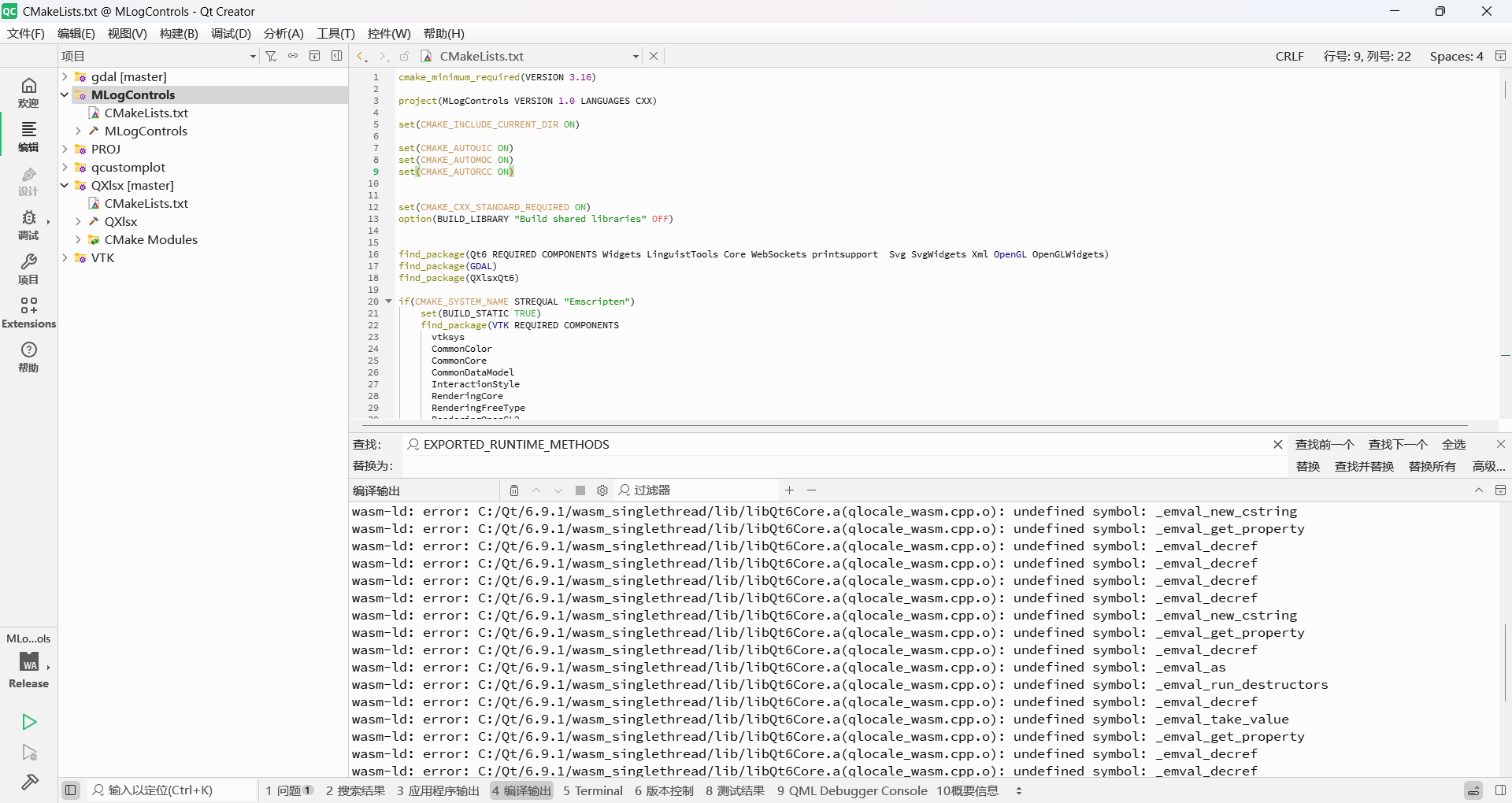Close the project sidebar panel
This screenshot has height=803, width=1512.
coord(337,56)
